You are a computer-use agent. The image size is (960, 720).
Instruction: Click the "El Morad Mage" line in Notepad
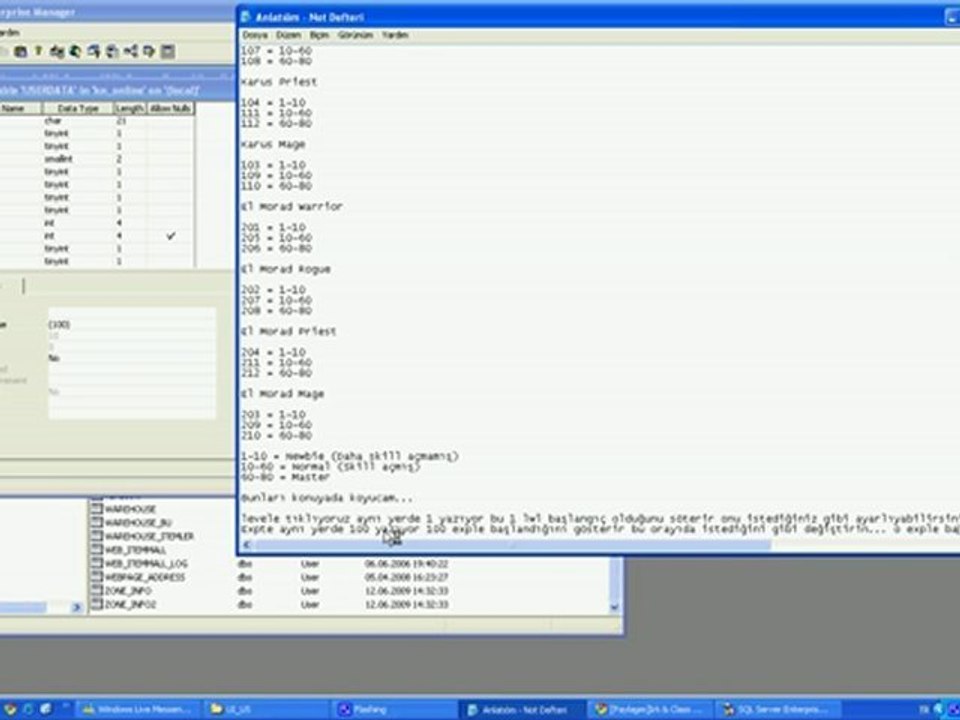tap(282, 394)
